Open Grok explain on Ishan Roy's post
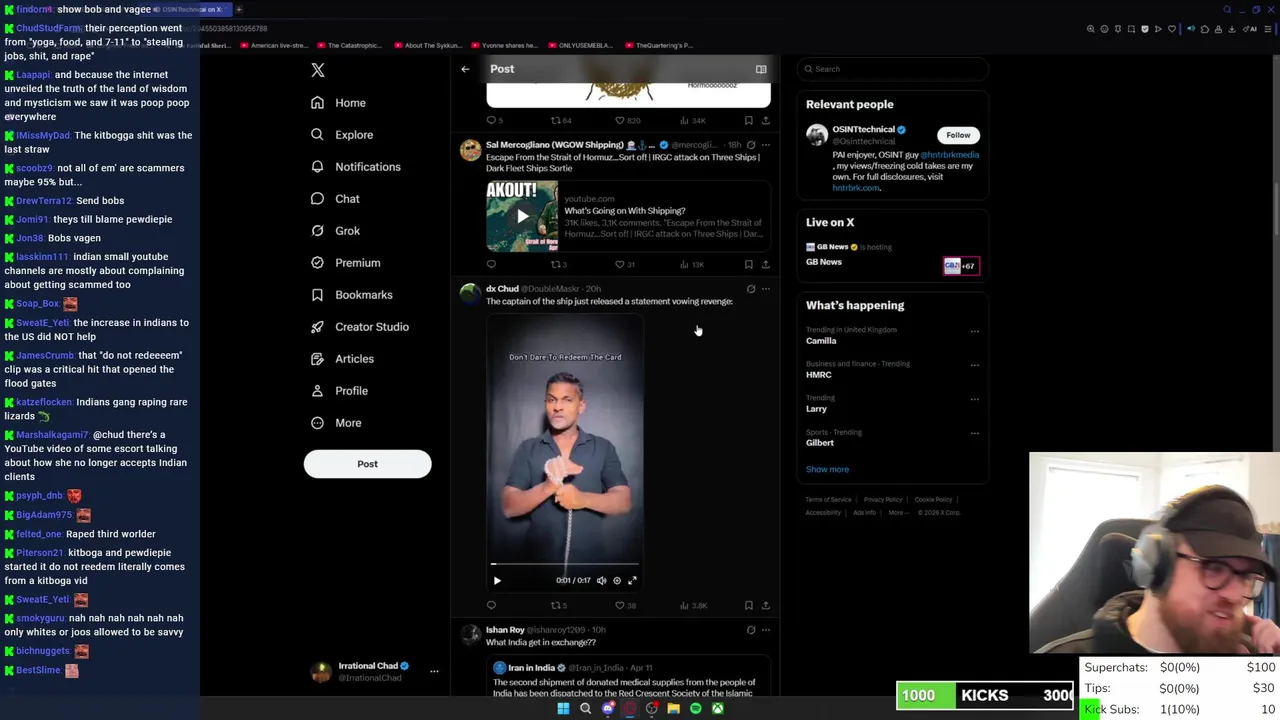The image size is (1280, 720). [751, 630]
